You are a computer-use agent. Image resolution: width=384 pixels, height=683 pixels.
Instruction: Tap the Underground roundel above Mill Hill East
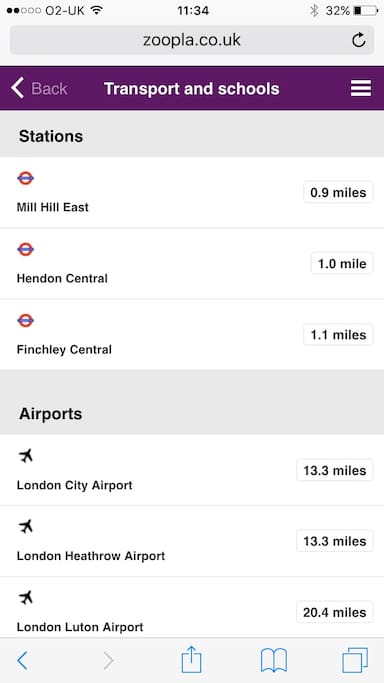[x=26, y=178]
